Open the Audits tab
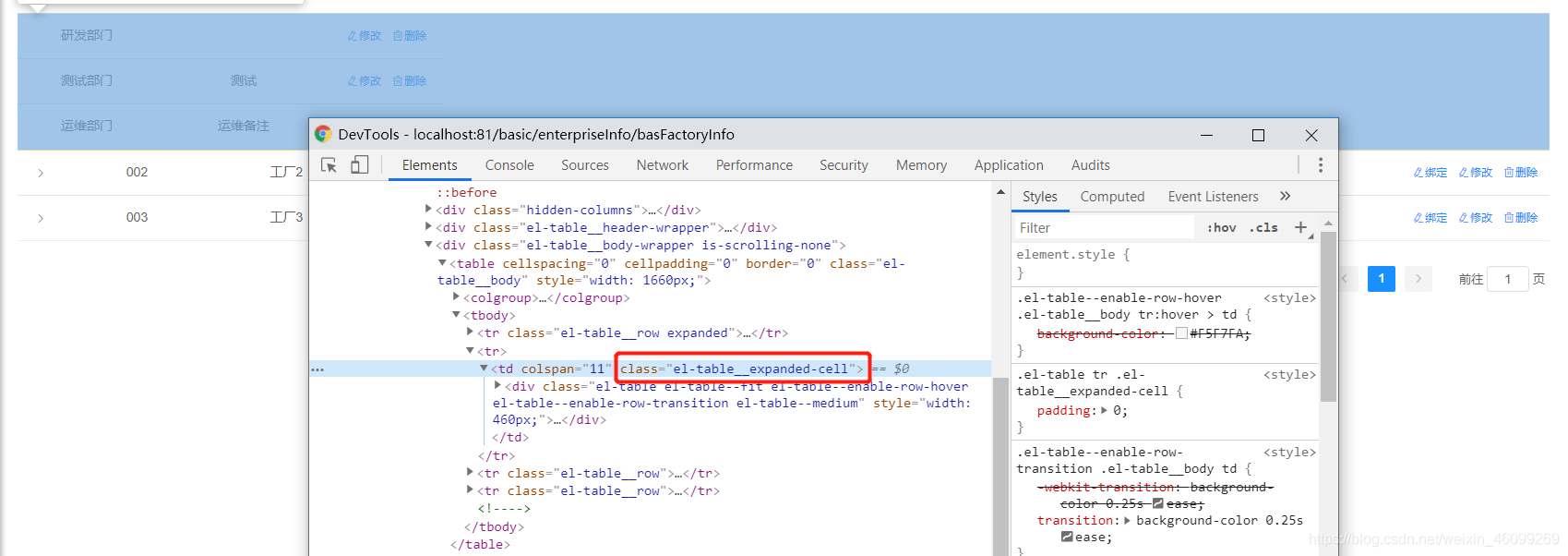The width and height of the screenshot is (1568, 556). [x=1091, y=165]
